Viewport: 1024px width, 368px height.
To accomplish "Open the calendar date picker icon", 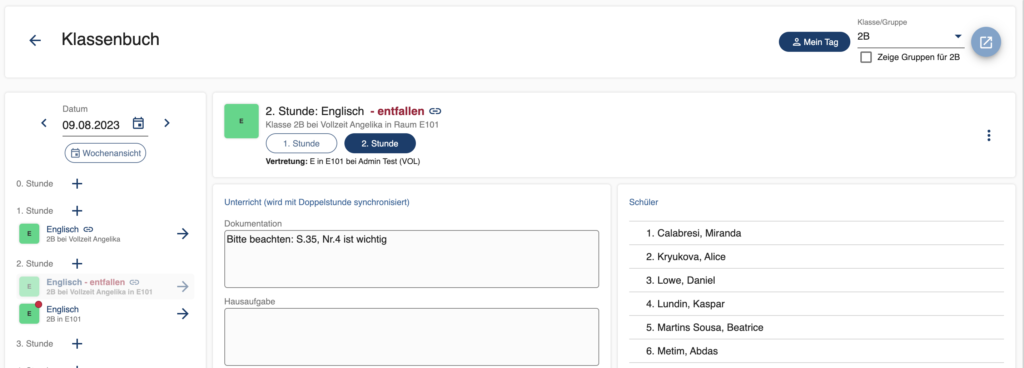I will [138, 123].
